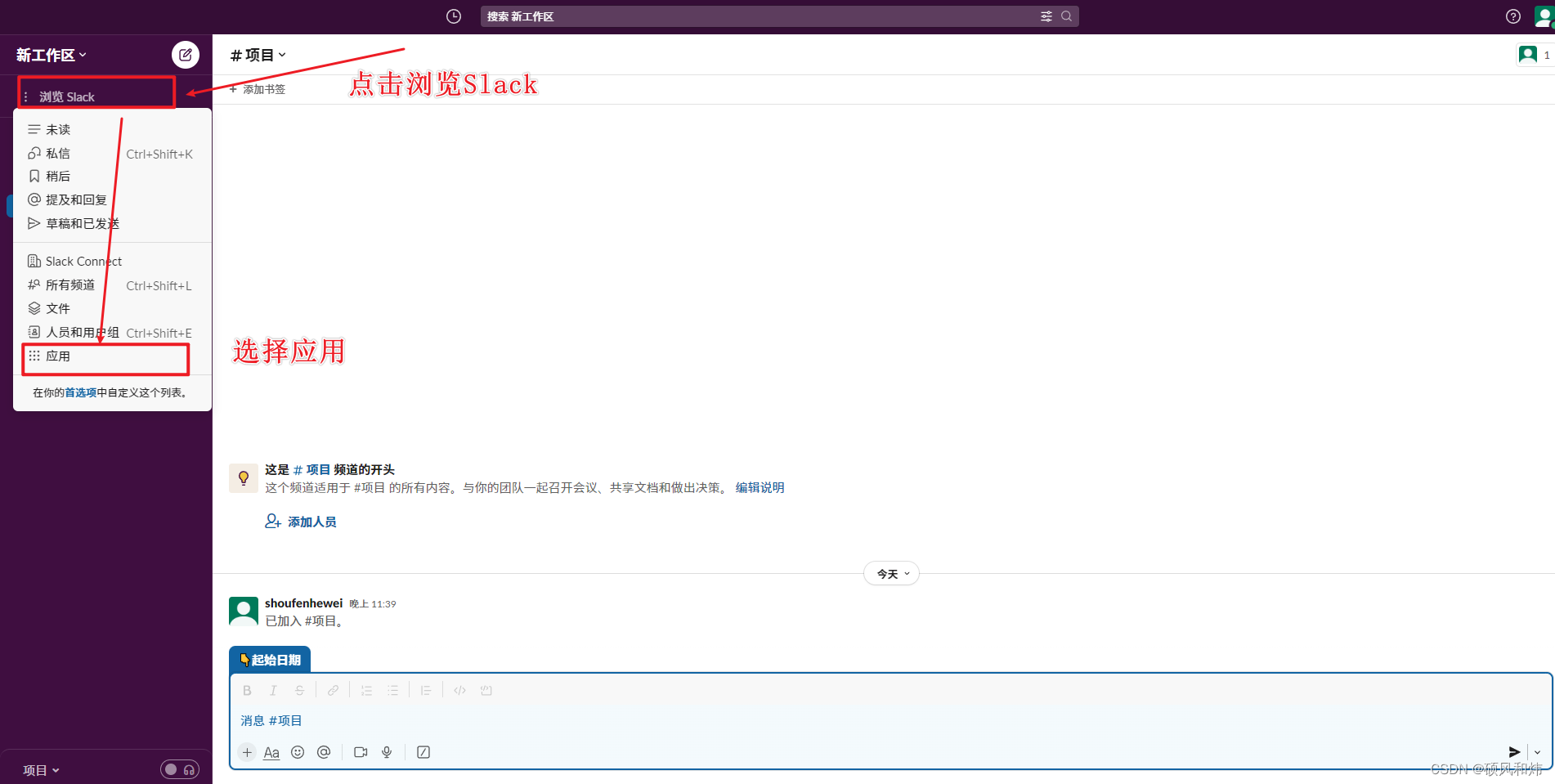Click 添加书签 to add a bookmark
The image size is (1555, 784).
tap(258, 89)
